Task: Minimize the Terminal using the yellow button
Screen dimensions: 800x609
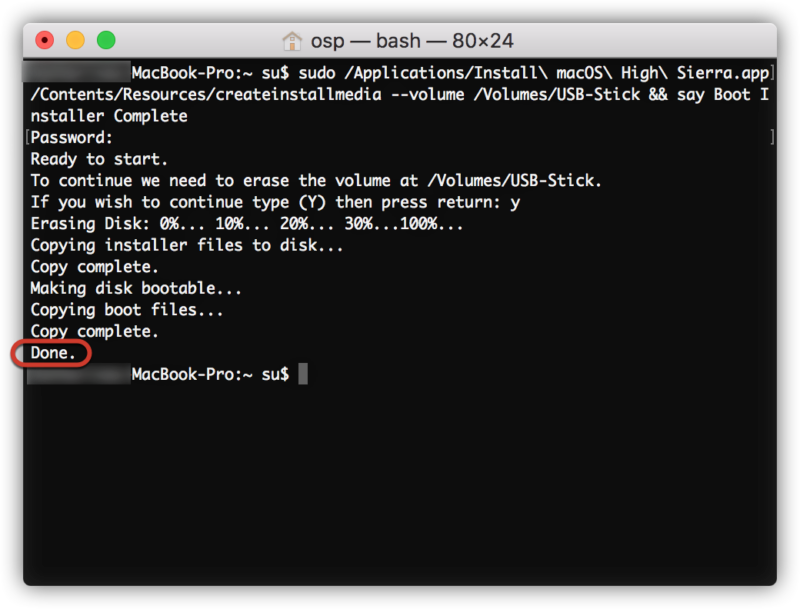Action: [76, 40]
